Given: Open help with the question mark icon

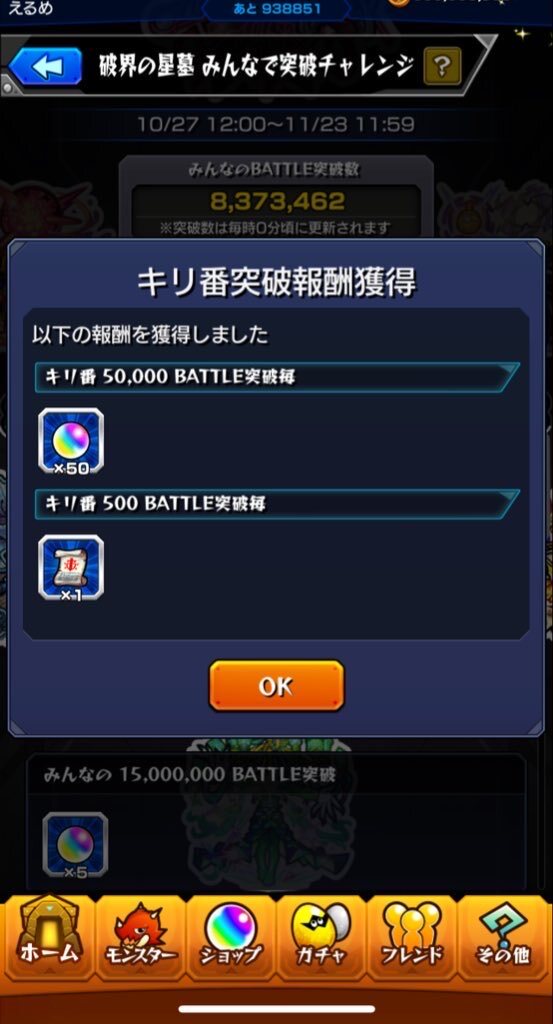Looking at the screenshot, I should pos(442,66).
